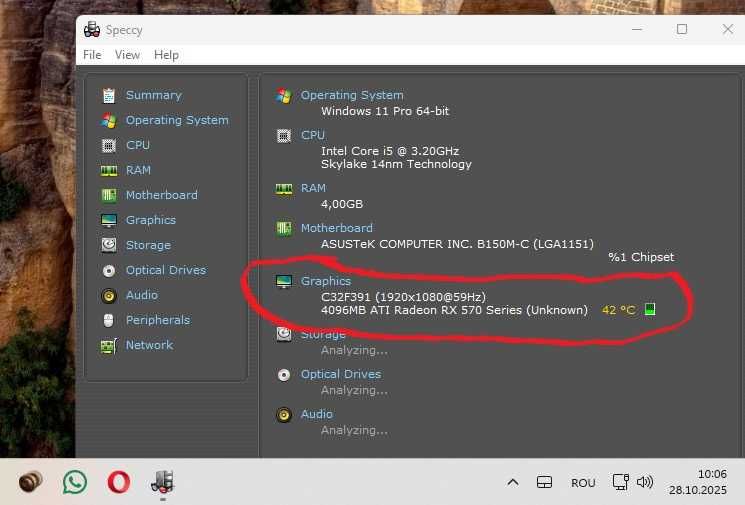Click the green GPU temperature indicator icon
The height and width of the screenshot is (505, 745).
(650, 309)
